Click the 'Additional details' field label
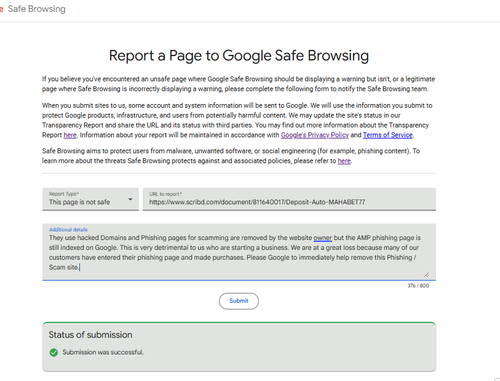Screen dimensions: 500x381 pyautogui.click(x=68, y=230)
